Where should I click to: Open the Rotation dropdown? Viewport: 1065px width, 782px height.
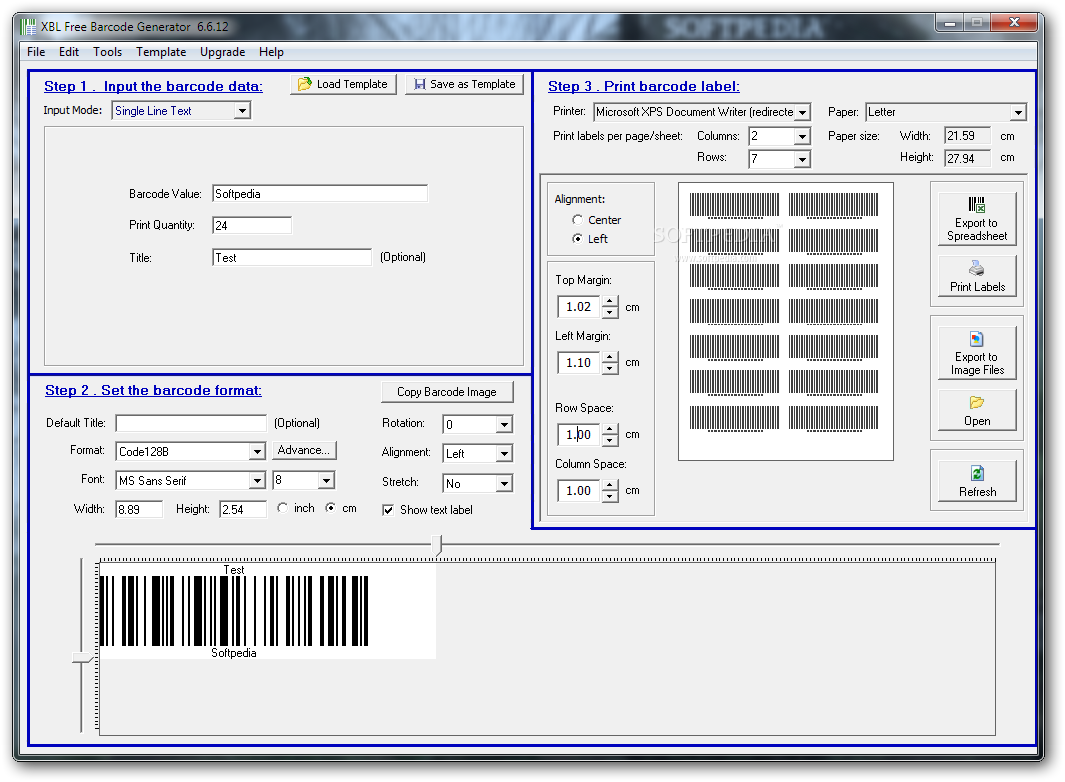504,425
